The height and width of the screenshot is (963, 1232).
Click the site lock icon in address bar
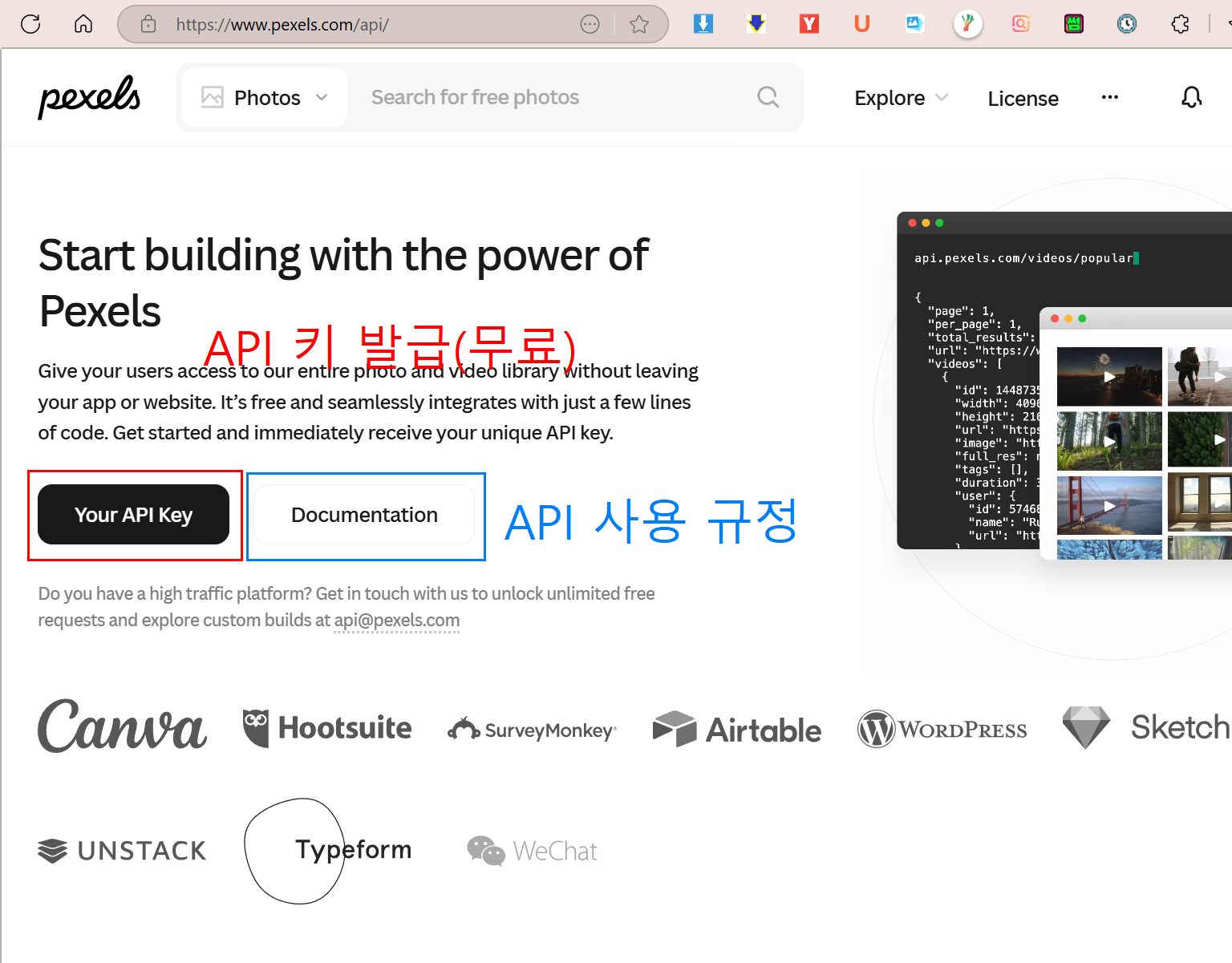(148, 24)
